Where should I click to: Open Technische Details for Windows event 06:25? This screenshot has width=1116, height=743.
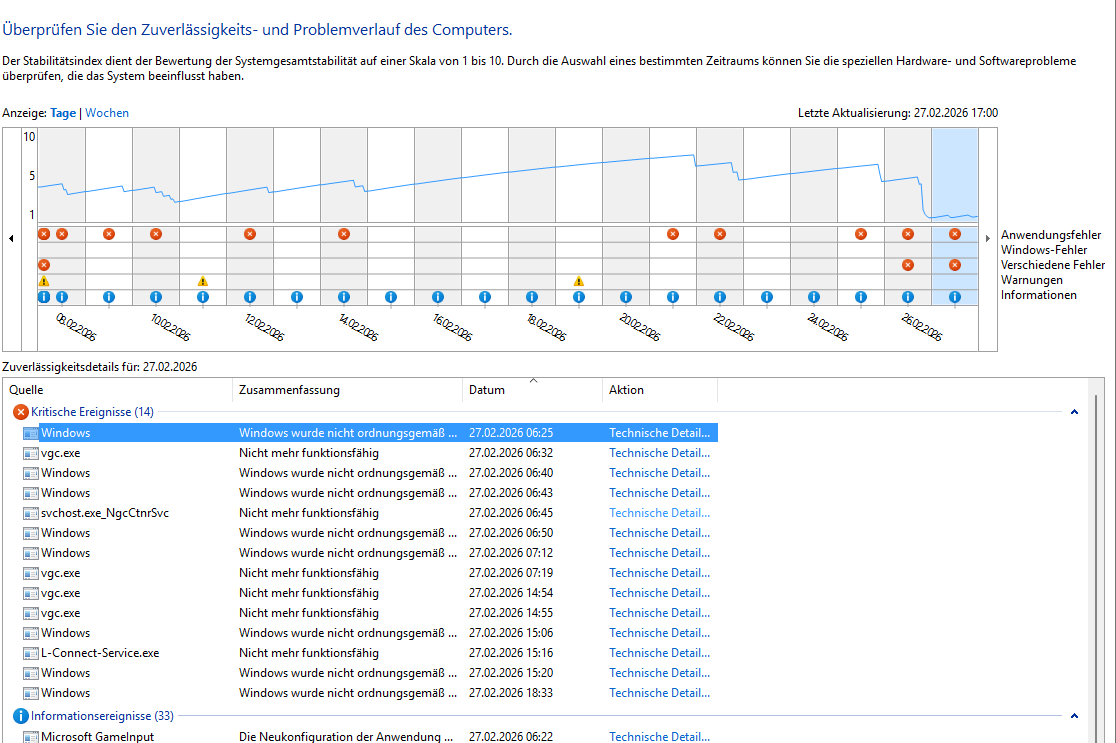659,433
